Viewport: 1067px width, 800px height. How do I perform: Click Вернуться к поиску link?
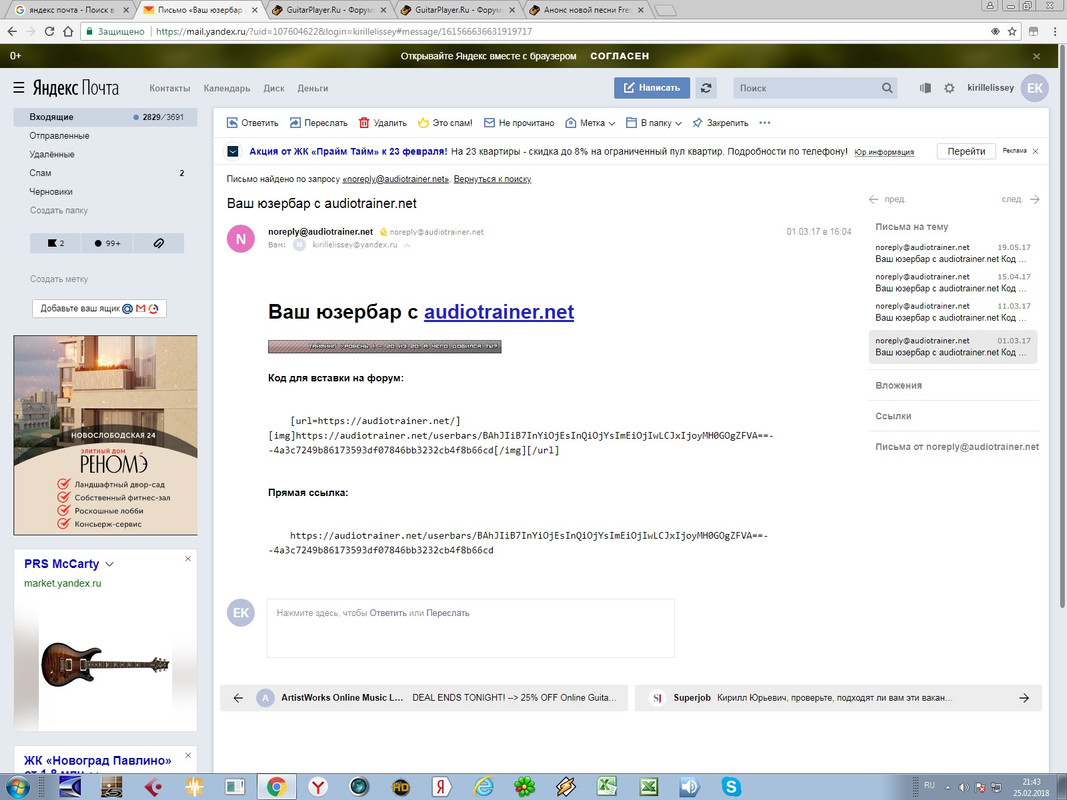[492, 179]
